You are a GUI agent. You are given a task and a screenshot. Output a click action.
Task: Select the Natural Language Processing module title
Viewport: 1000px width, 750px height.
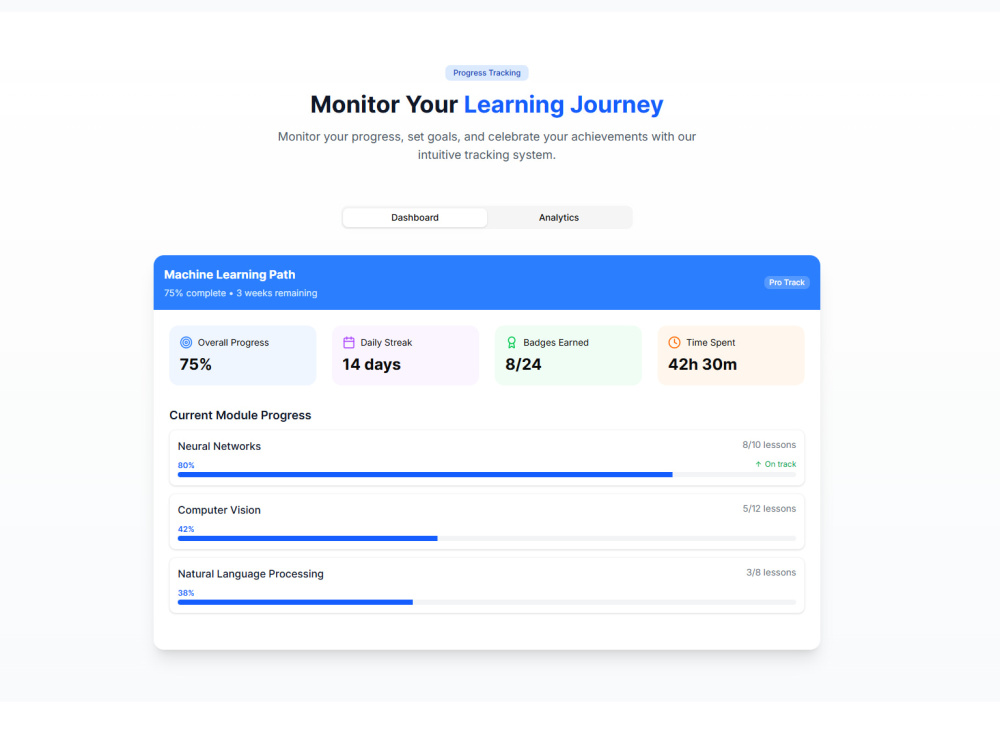tap(251, 574)
